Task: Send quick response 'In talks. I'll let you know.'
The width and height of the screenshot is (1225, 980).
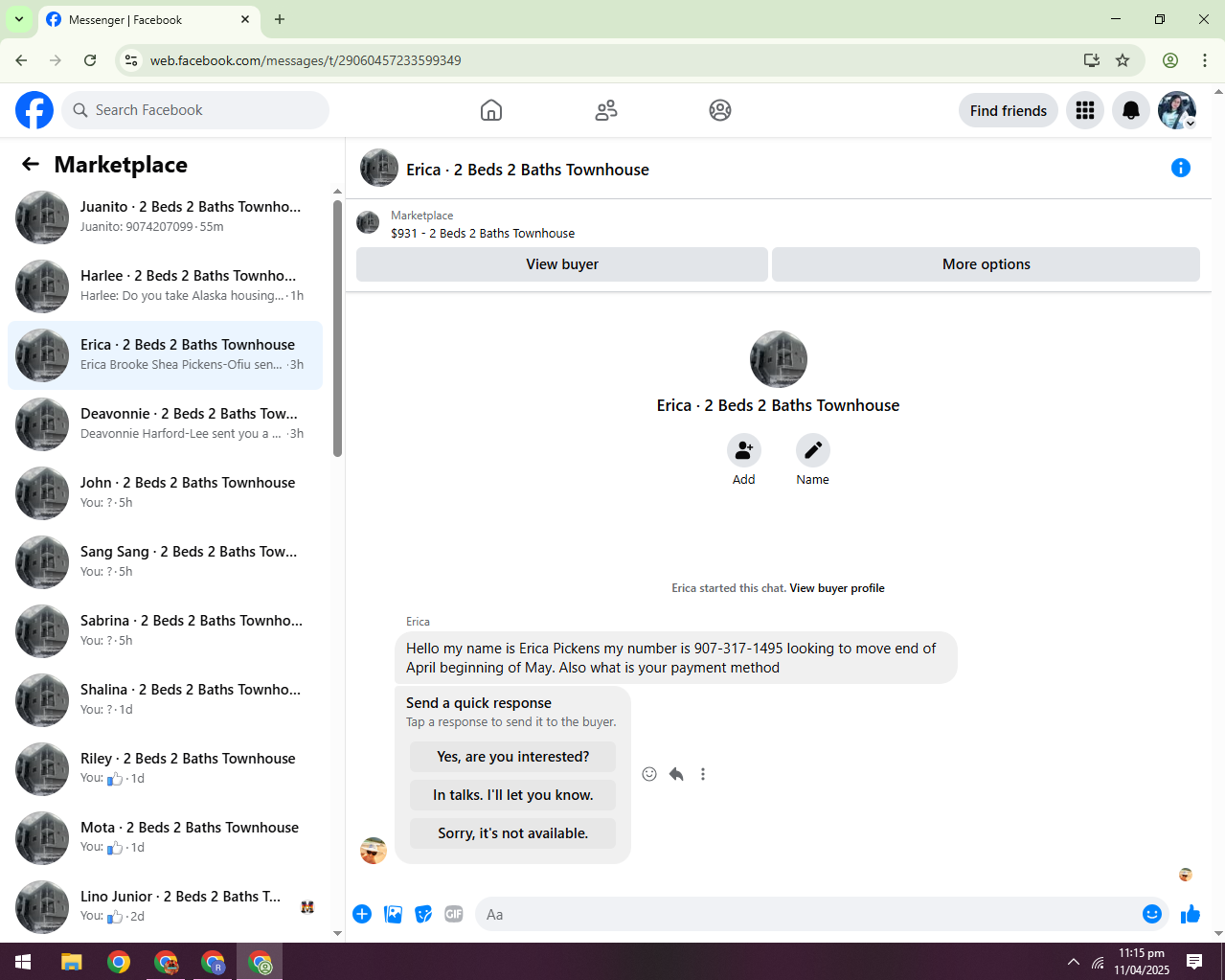Action: tap(513, 795)
